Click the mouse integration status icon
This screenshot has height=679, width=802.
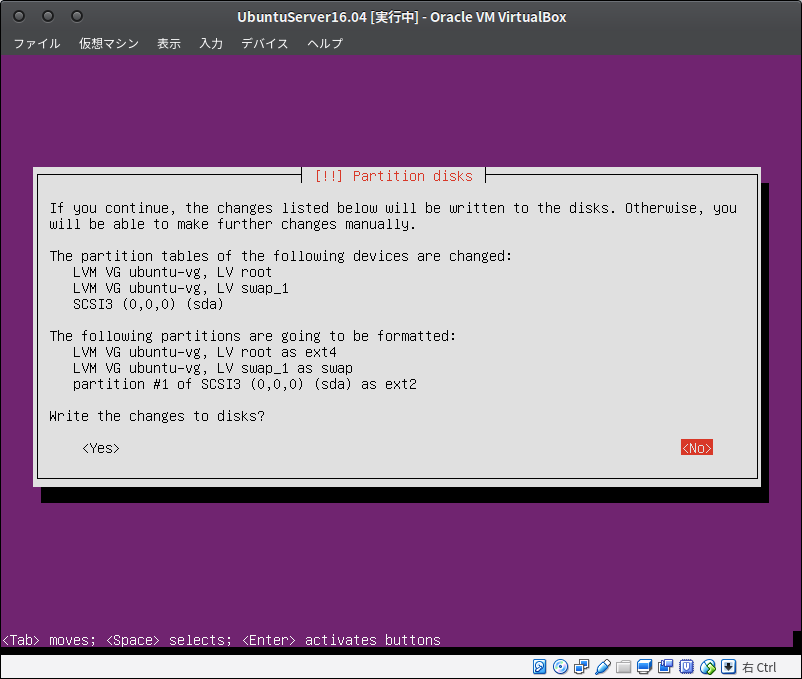pos(708,667)
